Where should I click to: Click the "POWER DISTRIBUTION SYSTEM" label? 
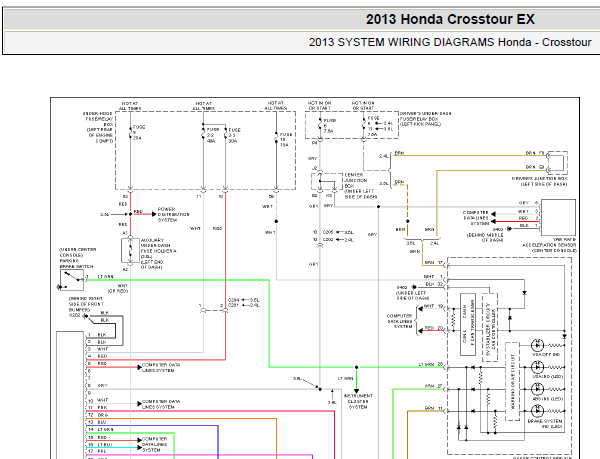173,215
